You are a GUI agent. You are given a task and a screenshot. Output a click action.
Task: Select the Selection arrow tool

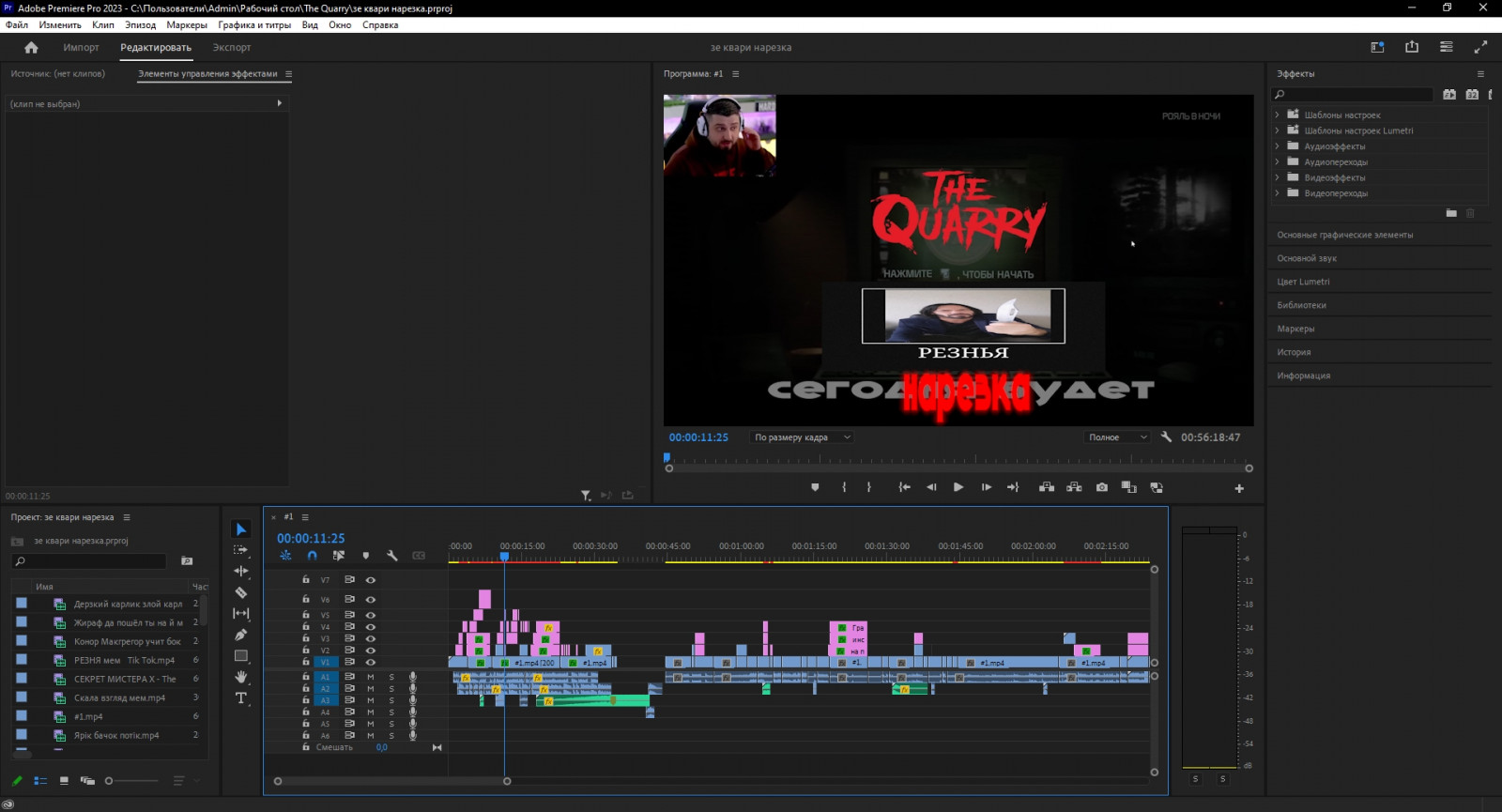click(x=241, y=529)
